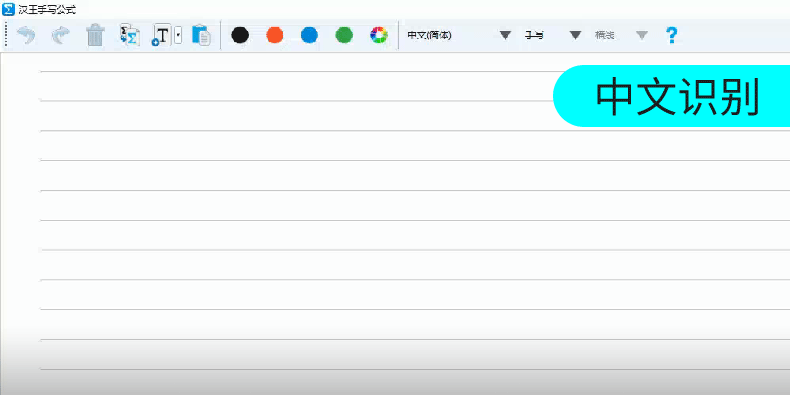
Task: Clear the canvas with the trash icon
Action: pyautogui.click(x=95, y=35)
